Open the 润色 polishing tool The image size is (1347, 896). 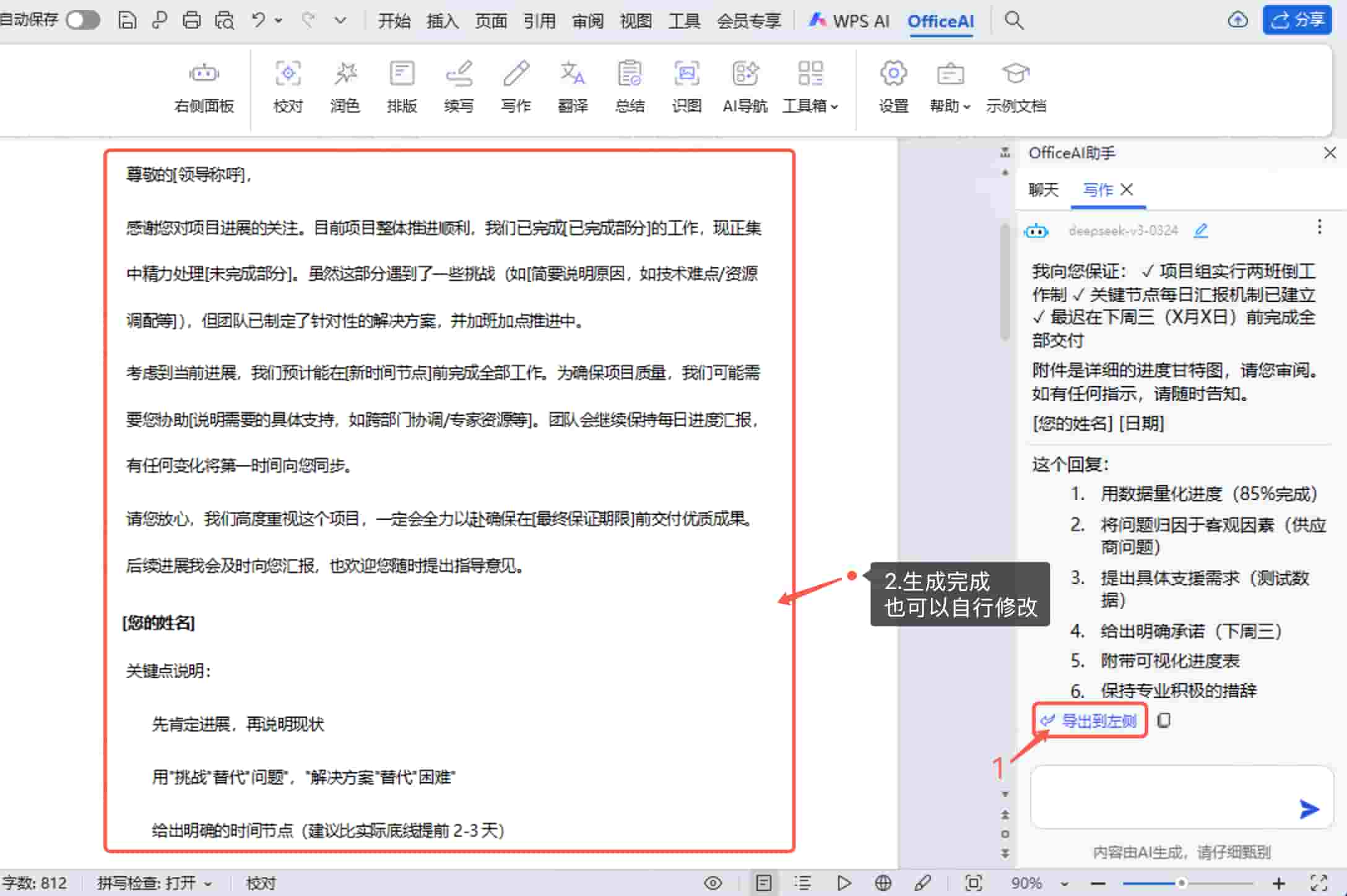coord(345,87)
